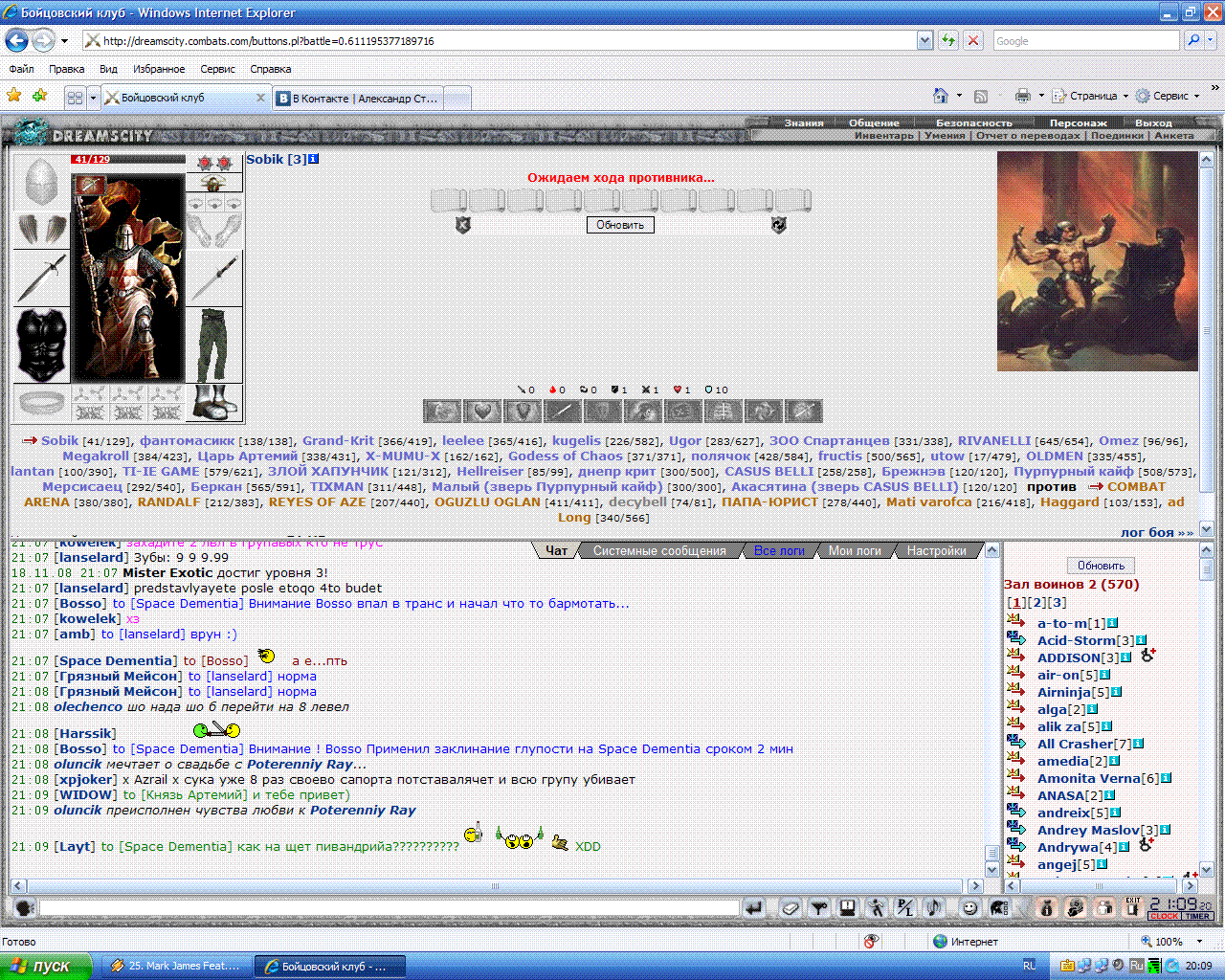Toggle the transliteration P/1 icon

point(904,908)
